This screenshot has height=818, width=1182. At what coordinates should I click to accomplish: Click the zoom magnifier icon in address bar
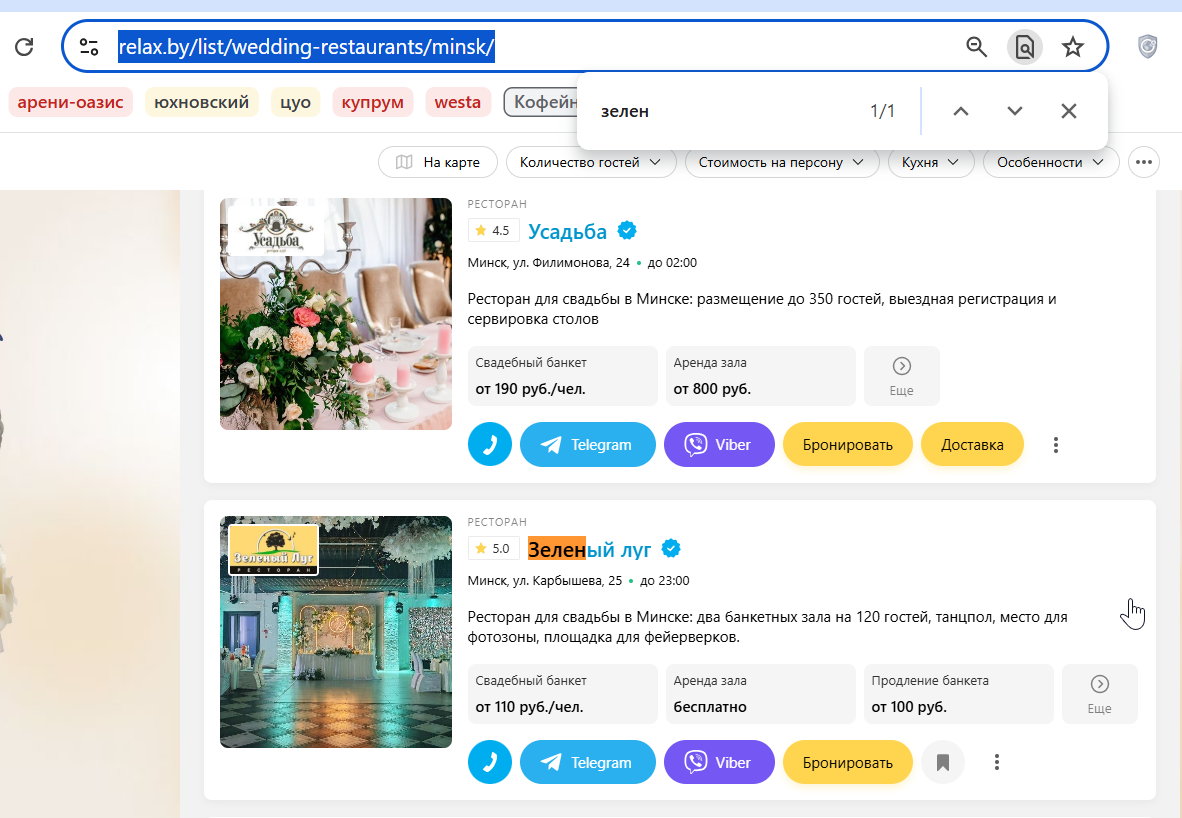[x=976, y=47]
